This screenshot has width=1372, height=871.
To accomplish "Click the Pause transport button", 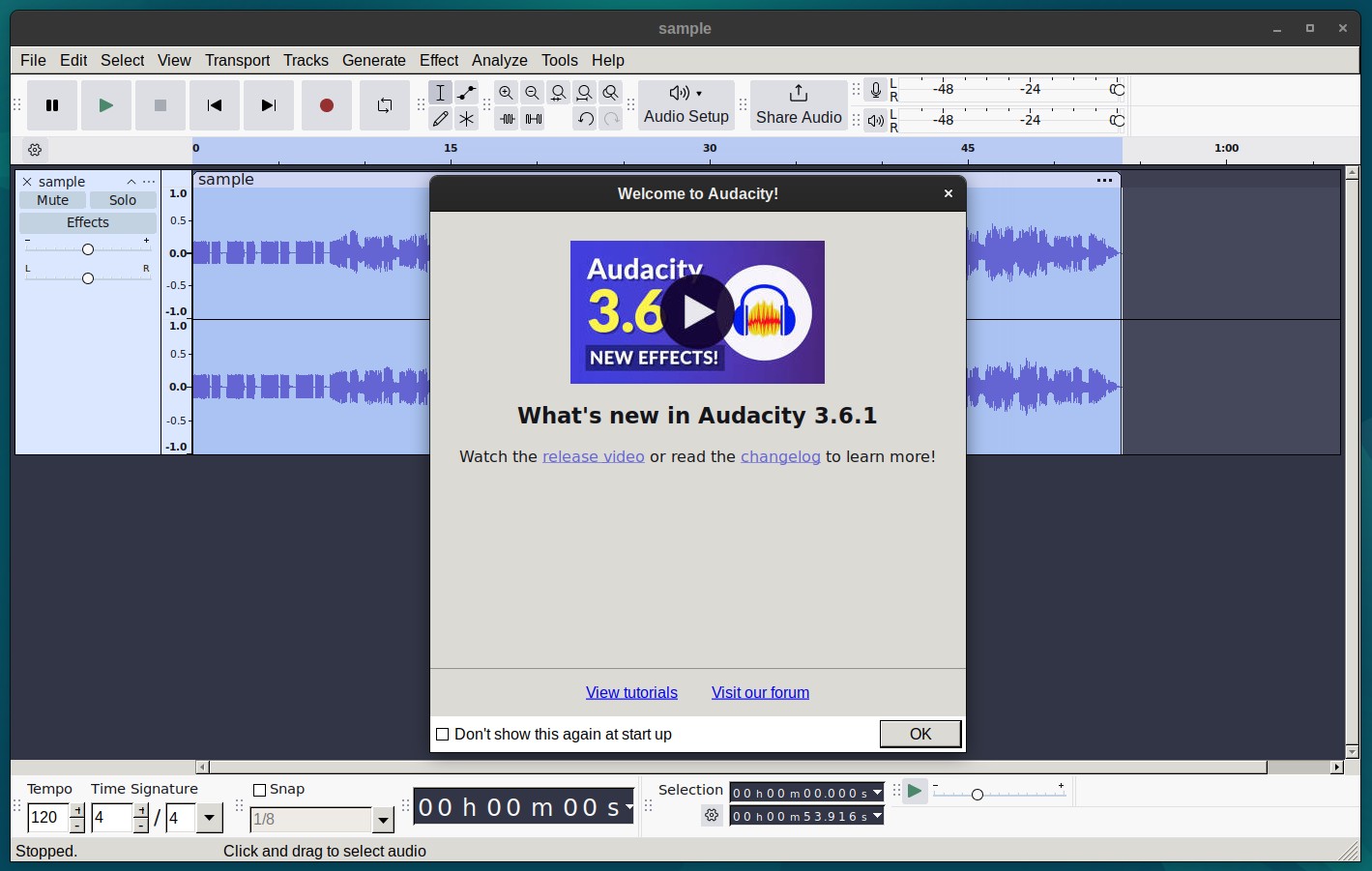I will tap(52, 105).
